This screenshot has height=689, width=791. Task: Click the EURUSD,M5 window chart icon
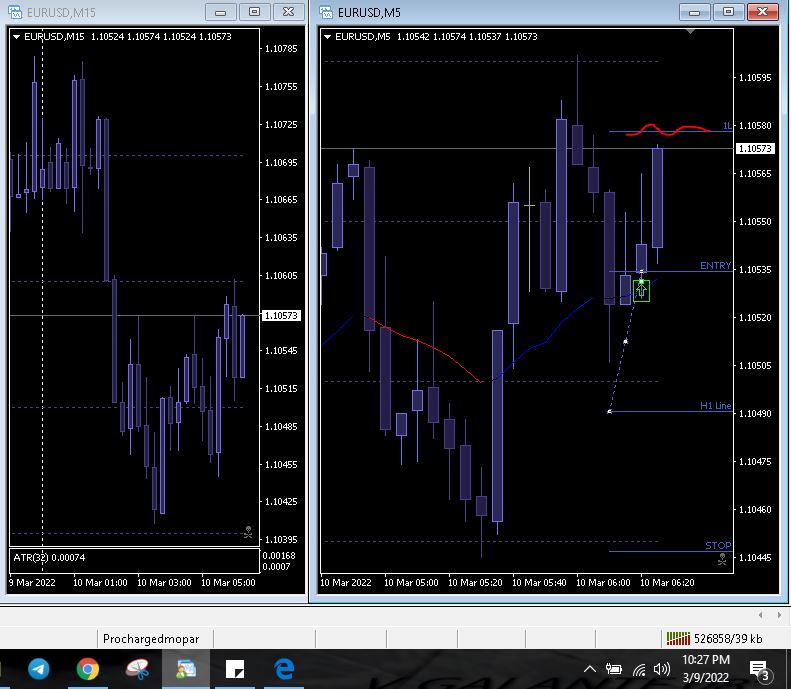(326, 12)
